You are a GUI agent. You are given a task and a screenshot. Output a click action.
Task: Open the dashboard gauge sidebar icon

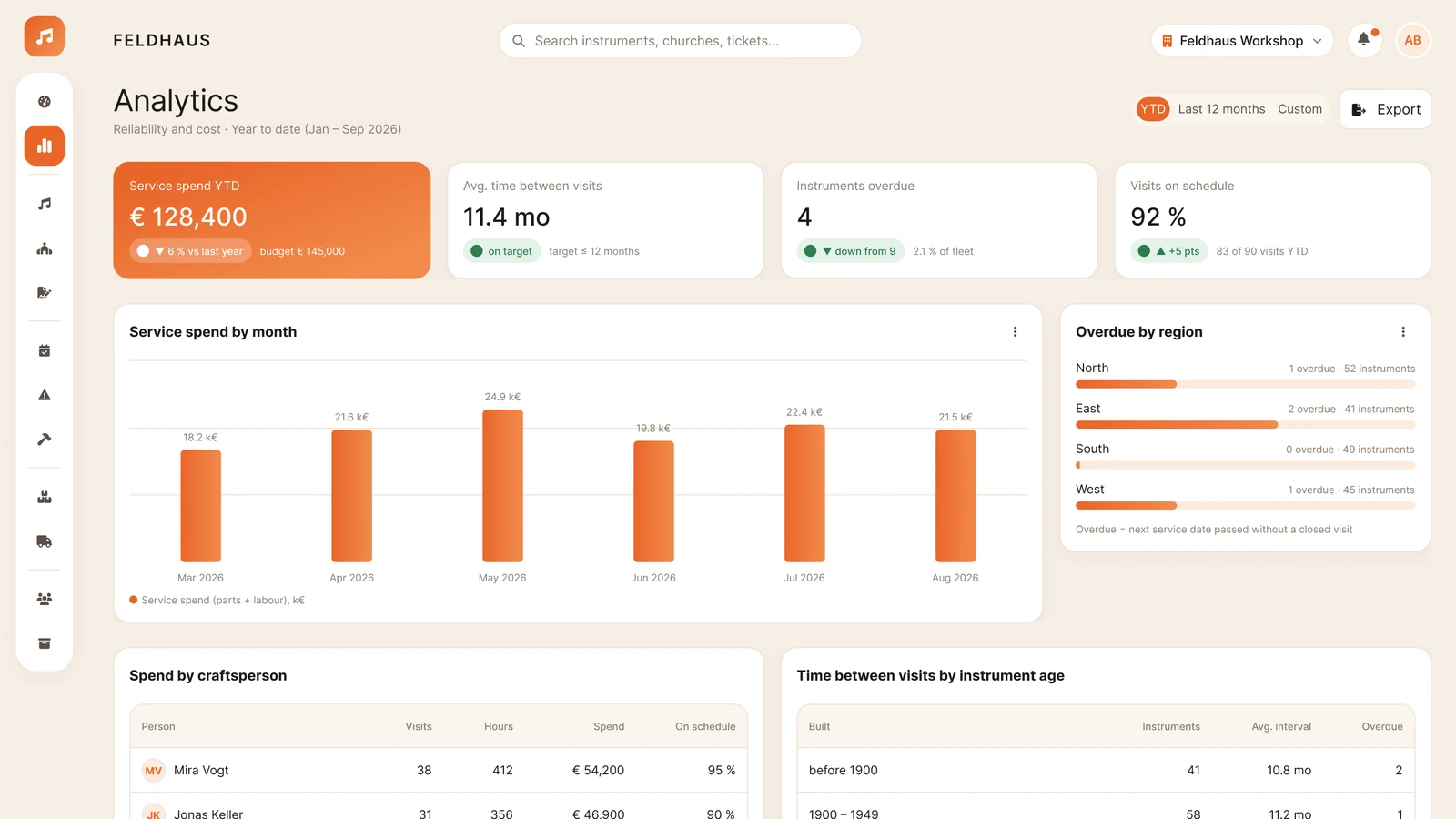(x=45, y=102)
